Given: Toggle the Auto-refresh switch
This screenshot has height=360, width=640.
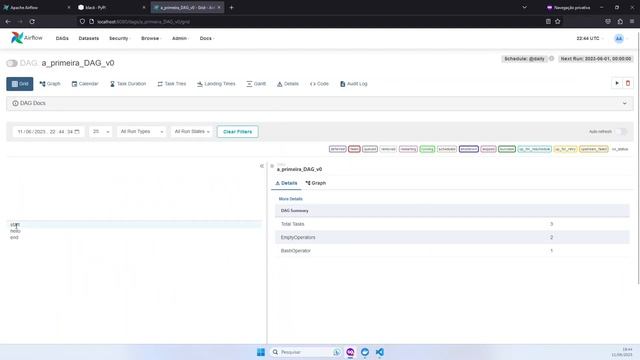Looking at the screenshot, I should [x=621, y=131].
